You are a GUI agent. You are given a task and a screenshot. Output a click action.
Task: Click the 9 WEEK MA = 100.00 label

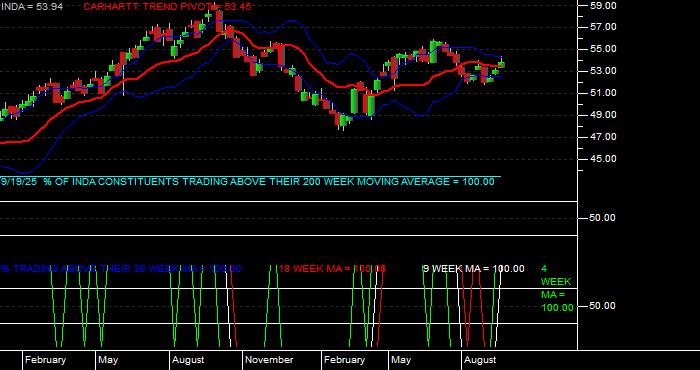click(474, 269)
